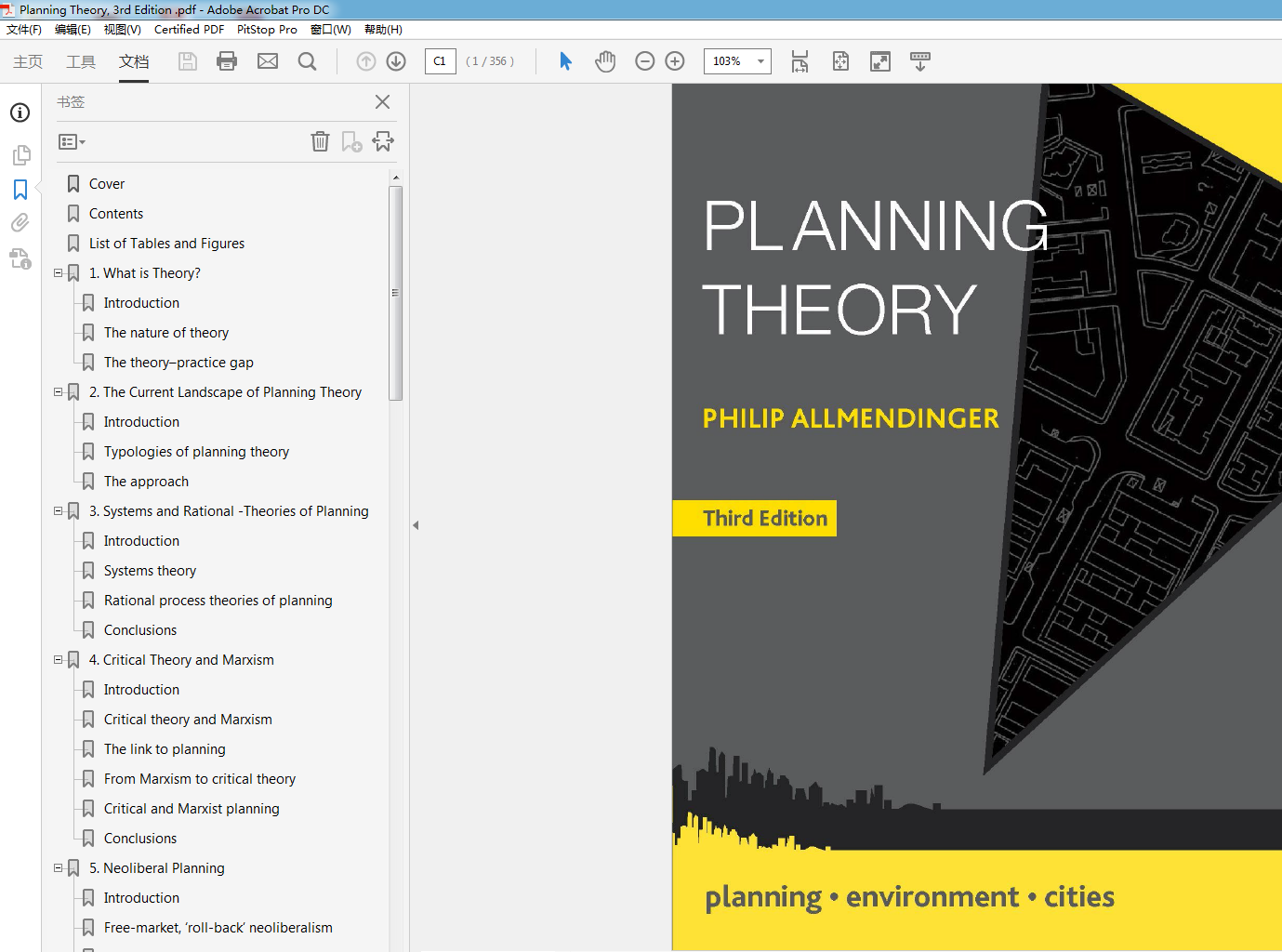Activate the Hand pan tool
The image size is (1282, 952).
click(x=605, y=61)
